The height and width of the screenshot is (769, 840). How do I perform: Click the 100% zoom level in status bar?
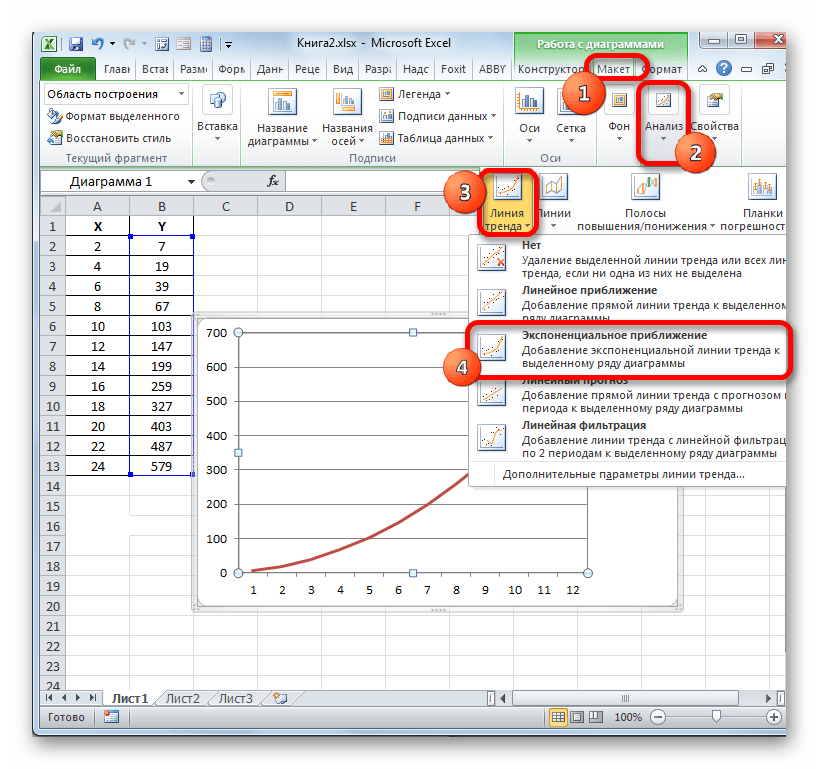click(x=628, y=717)
